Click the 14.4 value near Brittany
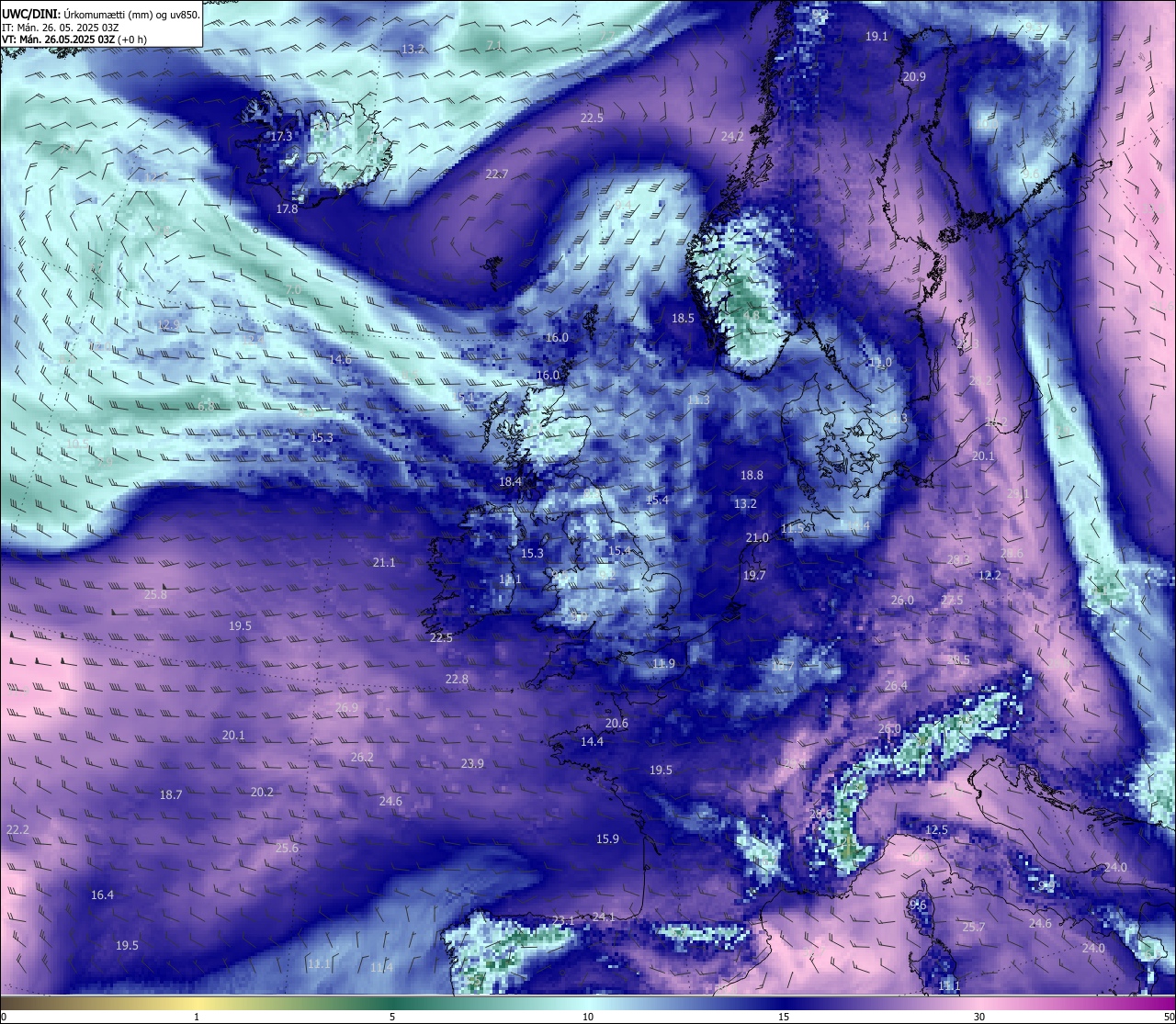This screenshot has width=1176, height=1024. click(592, 742)
